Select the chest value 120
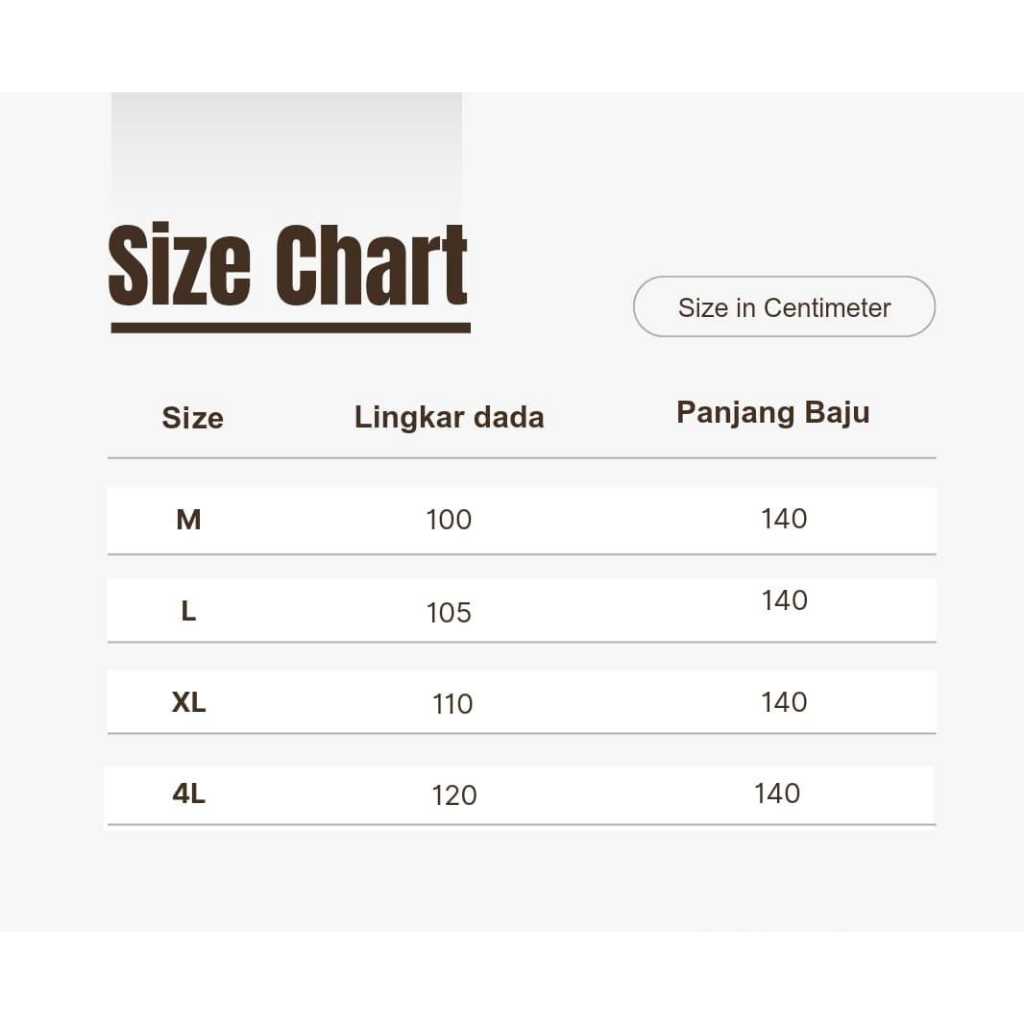 (455, 796)
